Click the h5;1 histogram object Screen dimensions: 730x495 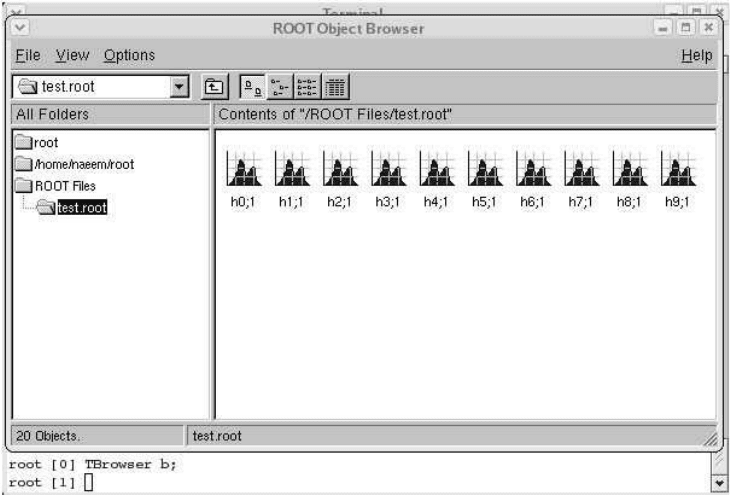pyautogui.click(x=483, y=169)
